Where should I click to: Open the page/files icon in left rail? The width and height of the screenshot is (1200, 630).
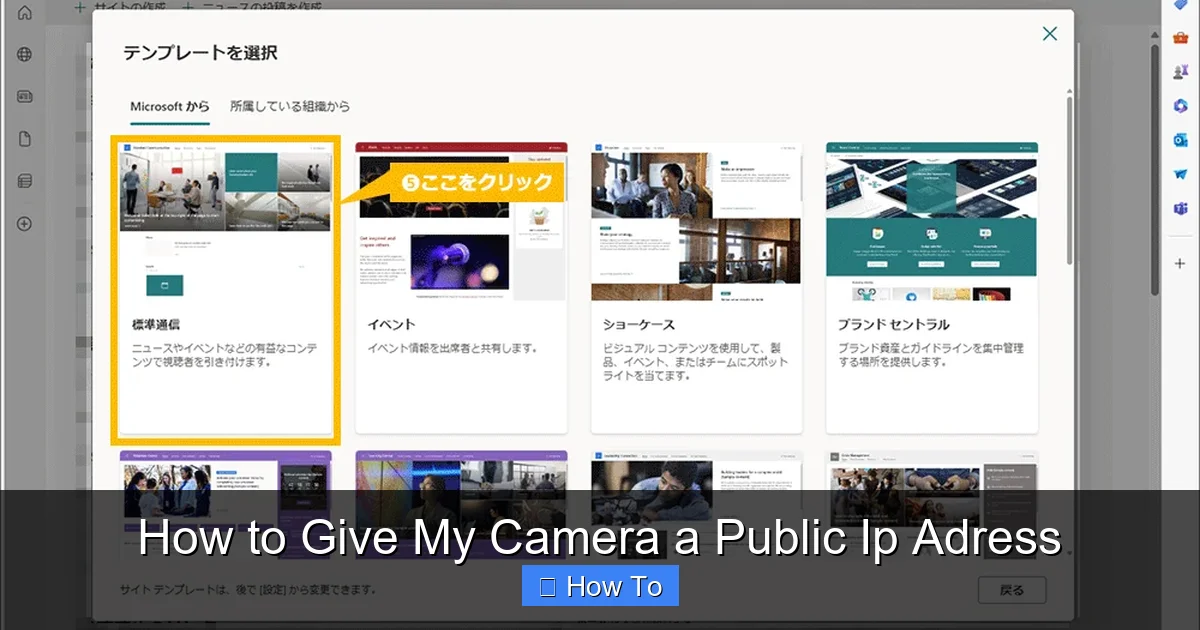point(25,139)
